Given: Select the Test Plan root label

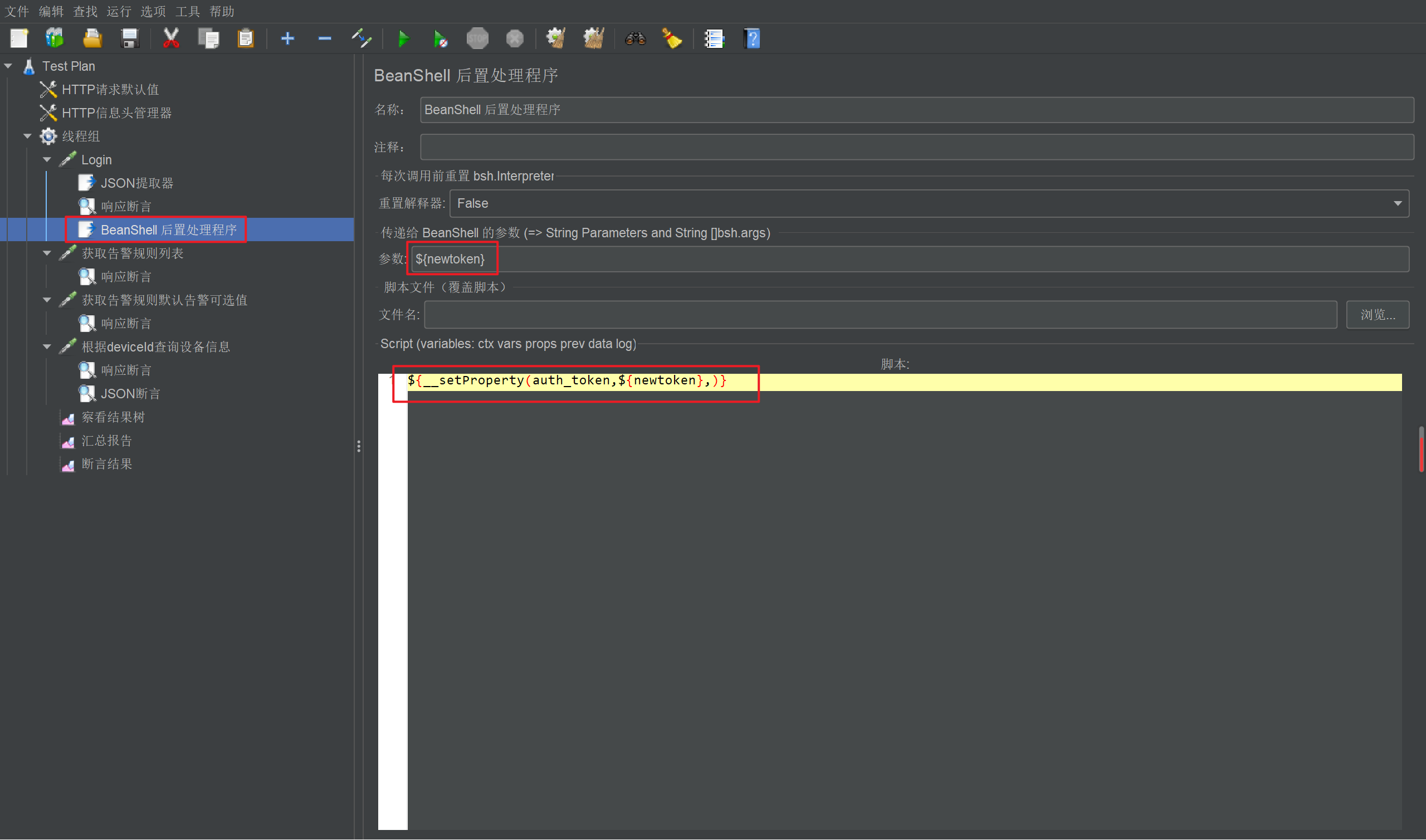Looking at the screenshot, I should tap(69, 66).
